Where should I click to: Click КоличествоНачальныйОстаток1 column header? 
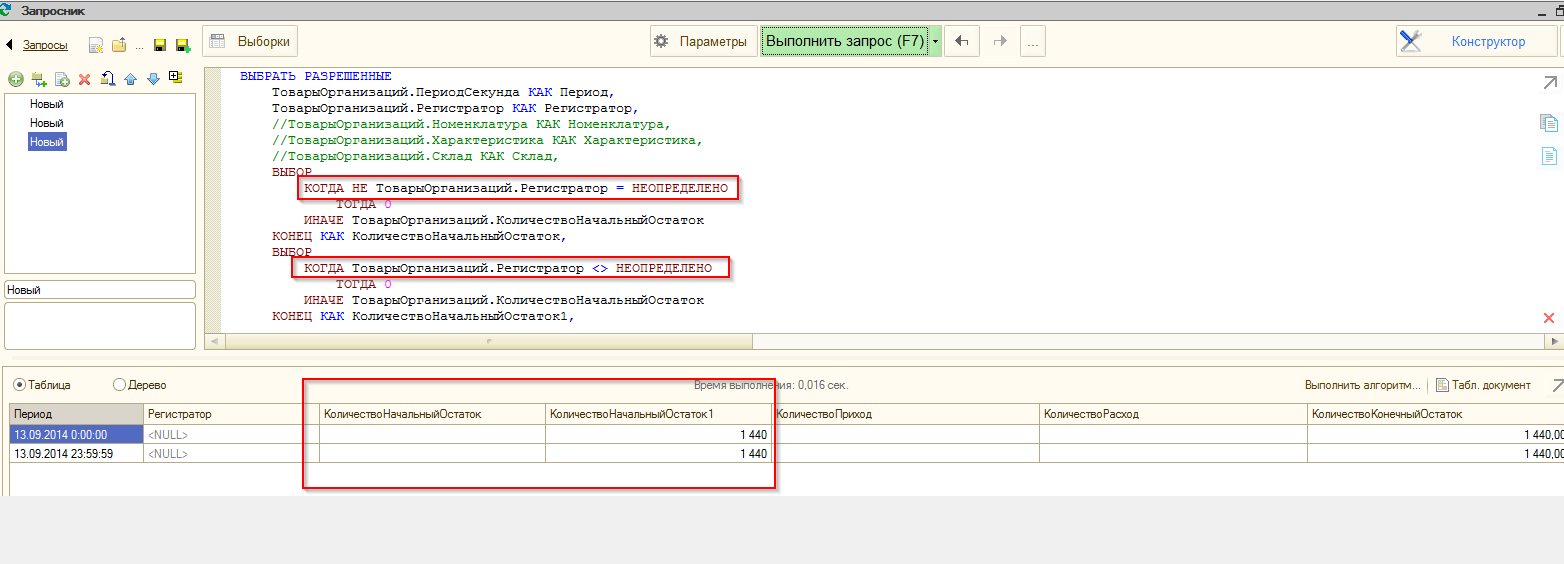tap(659, 414)
